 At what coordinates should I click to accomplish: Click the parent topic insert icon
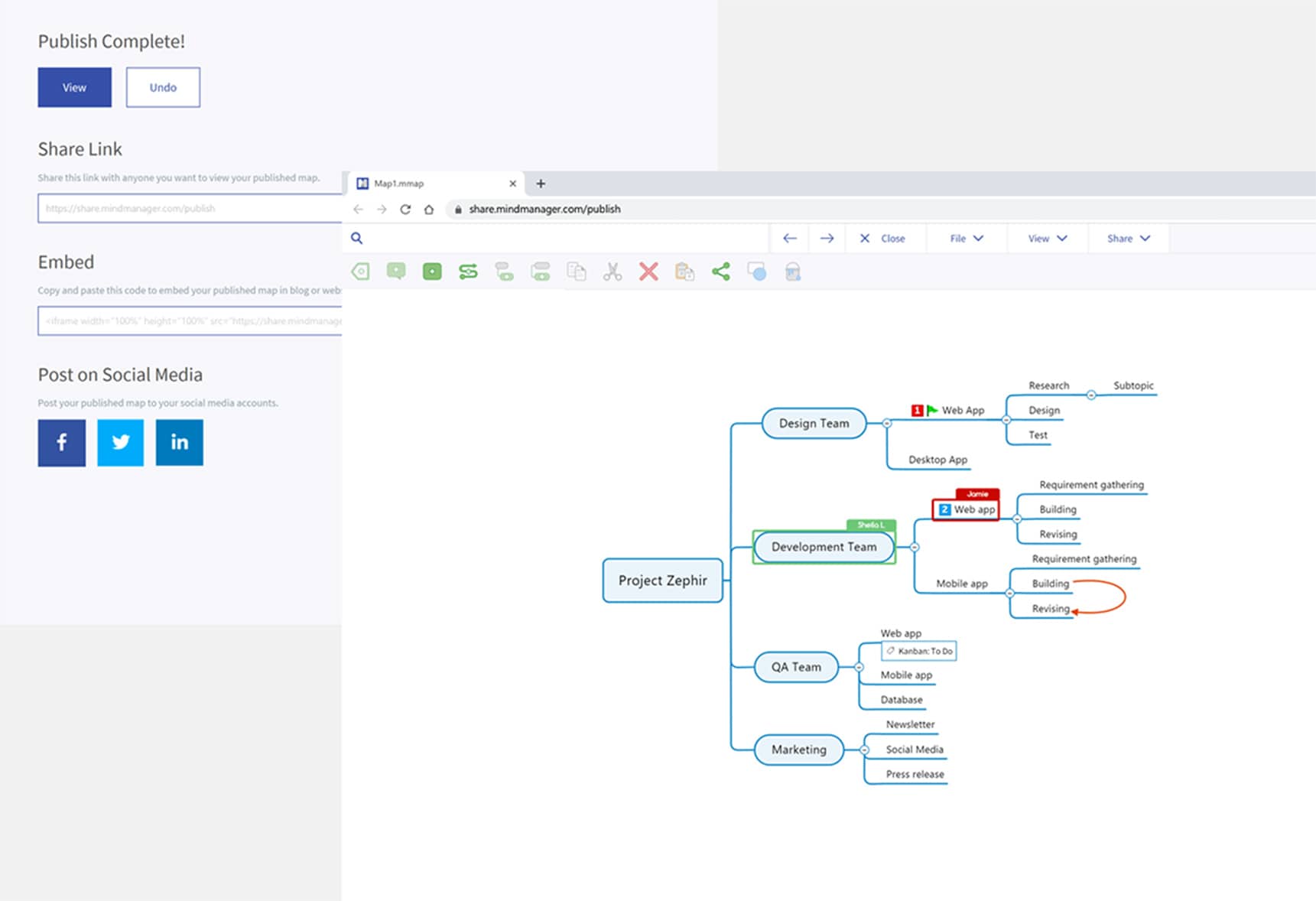tap(541, 272)
